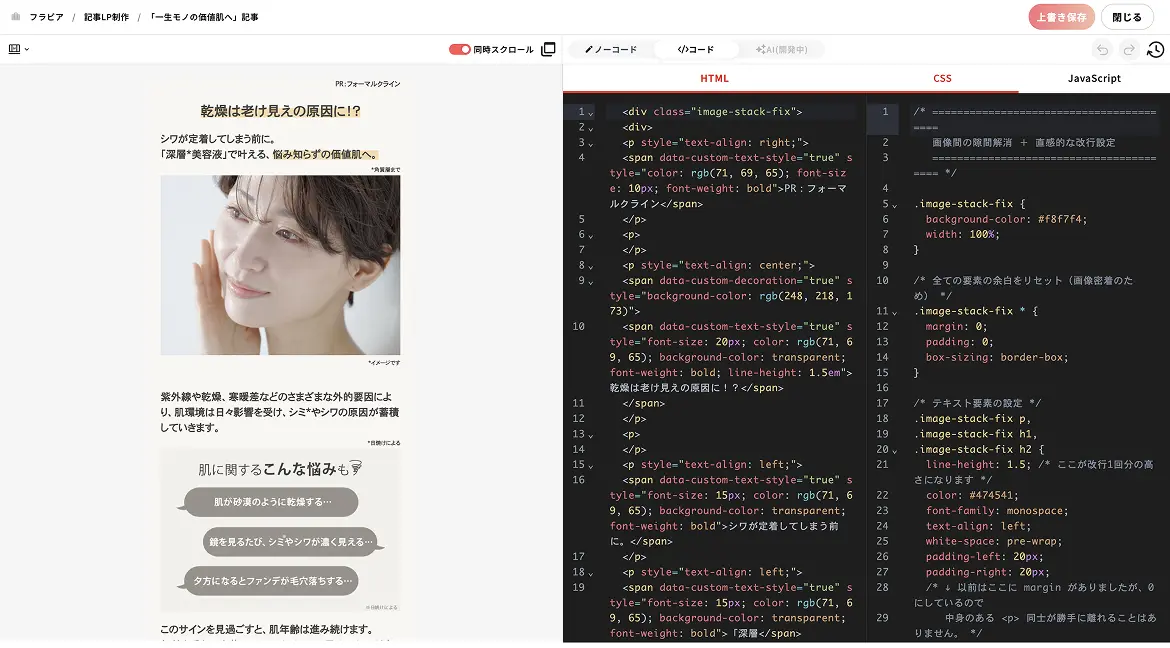
Task: Select the pencil icon on ノーコード
Action: pyautogui.click(x=589, y=48)
